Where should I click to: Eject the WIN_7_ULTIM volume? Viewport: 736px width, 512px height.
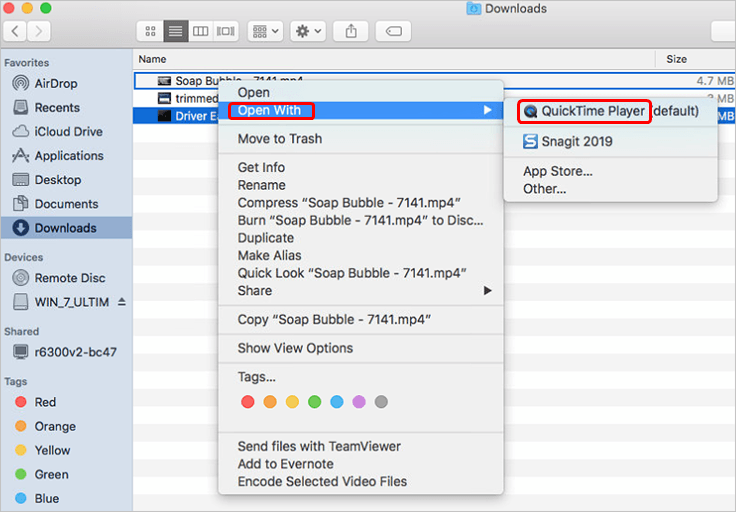(x=122, y=302)
